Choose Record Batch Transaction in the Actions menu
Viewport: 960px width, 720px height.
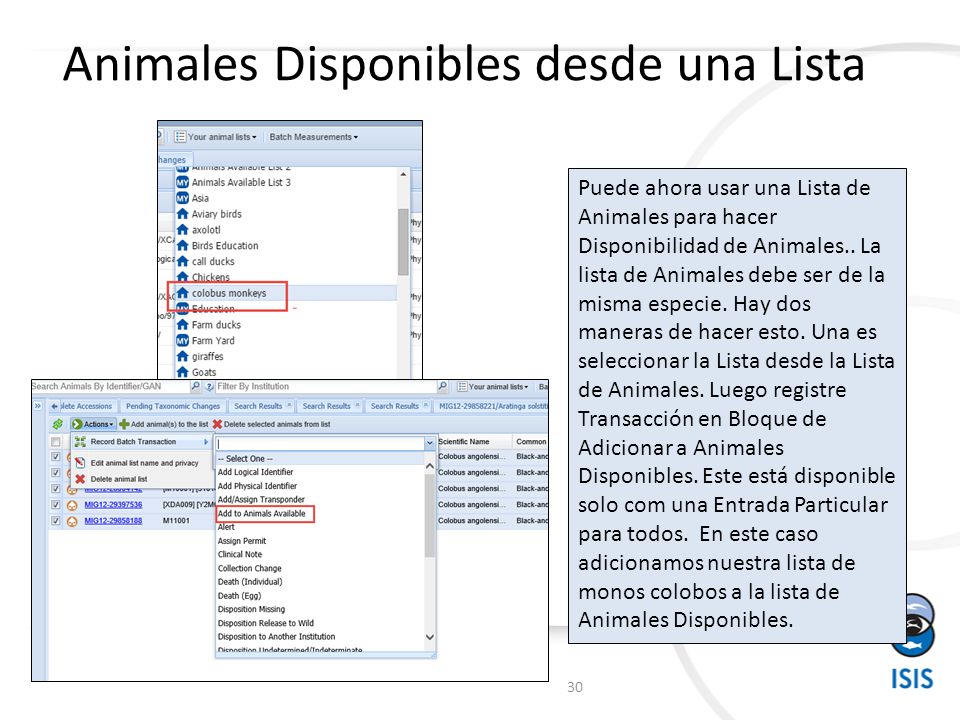point(141,442)
